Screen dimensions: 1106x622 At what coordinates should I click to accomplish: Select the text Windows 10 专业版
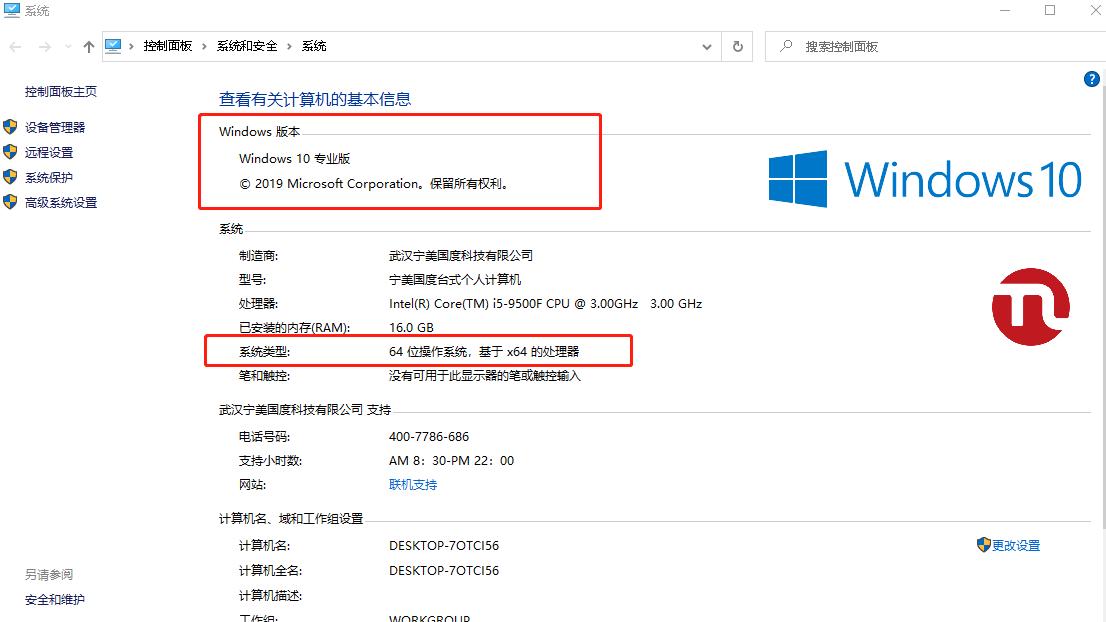click(x=294, y=159)
